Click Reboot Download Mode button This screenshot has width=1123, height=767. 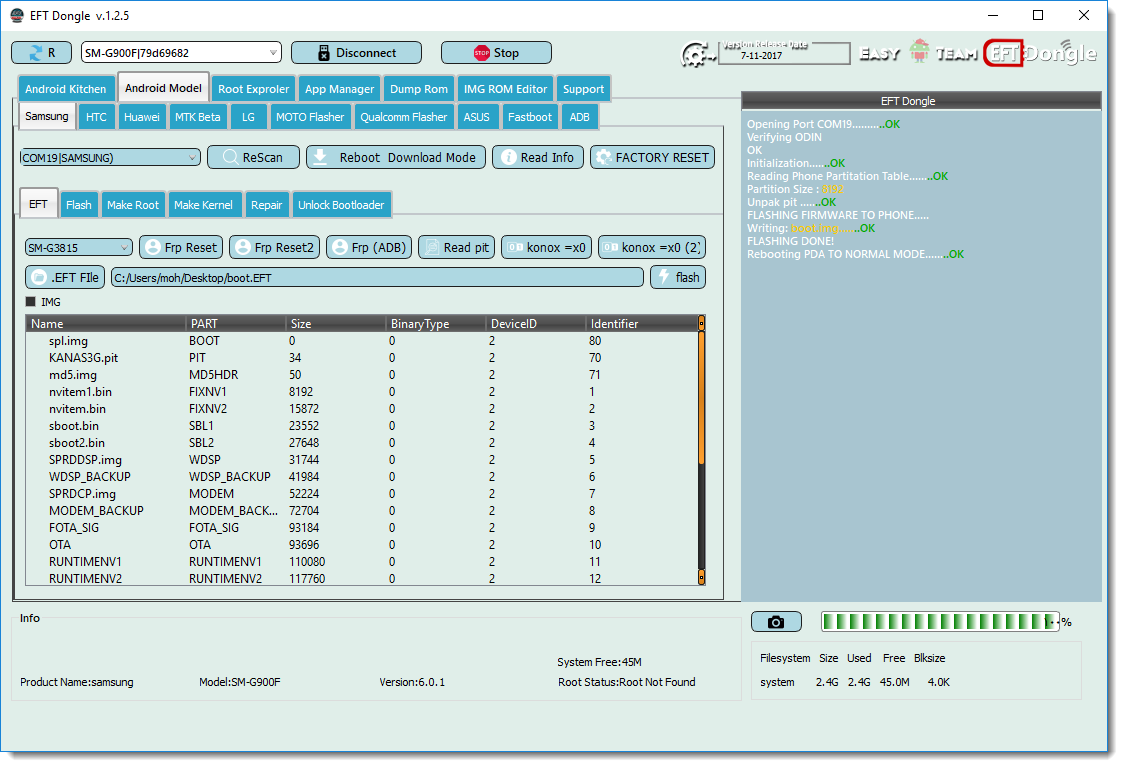(395, 158)
